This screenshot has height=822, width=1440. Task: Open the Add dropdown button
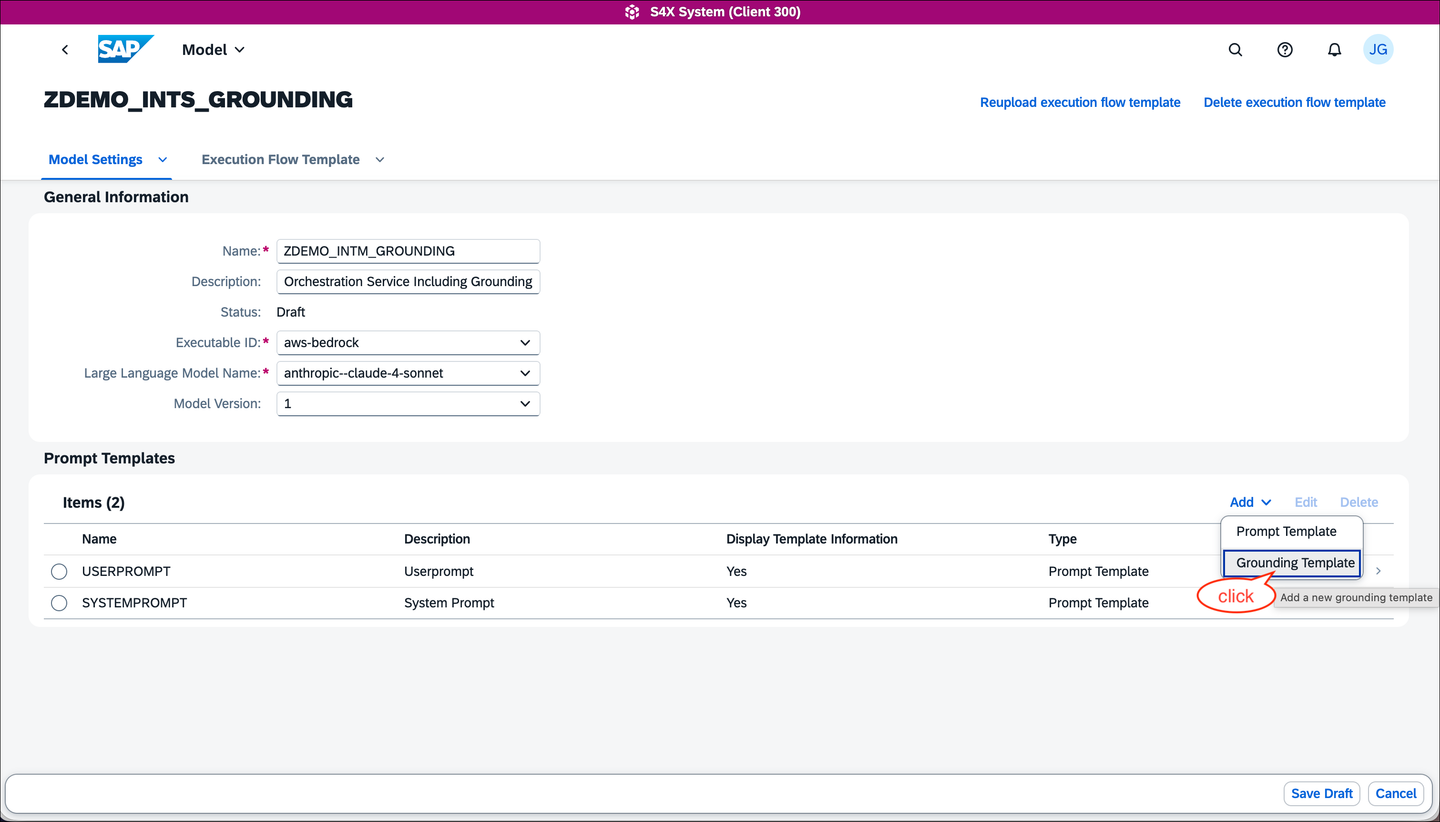pos(1250,502)
